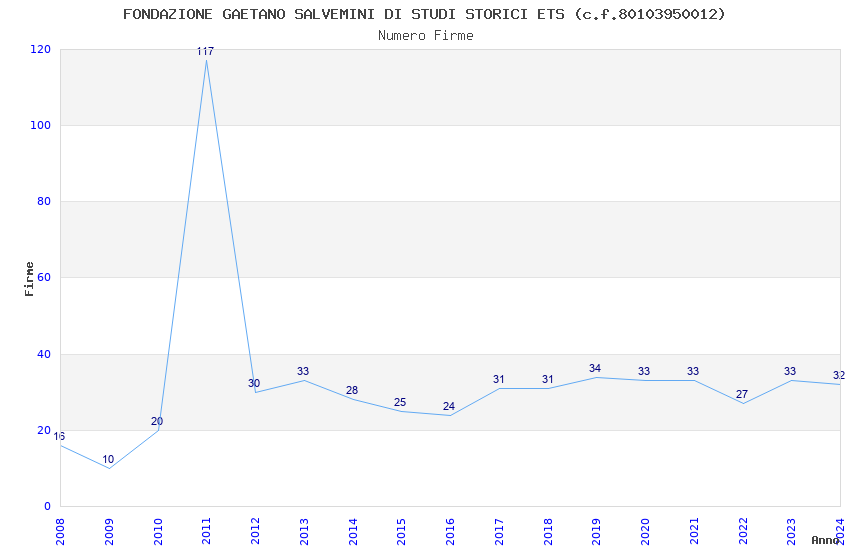This screenshot has height=550, width=850.
Task: Click the x-axis year 2023
Action: 791,531
